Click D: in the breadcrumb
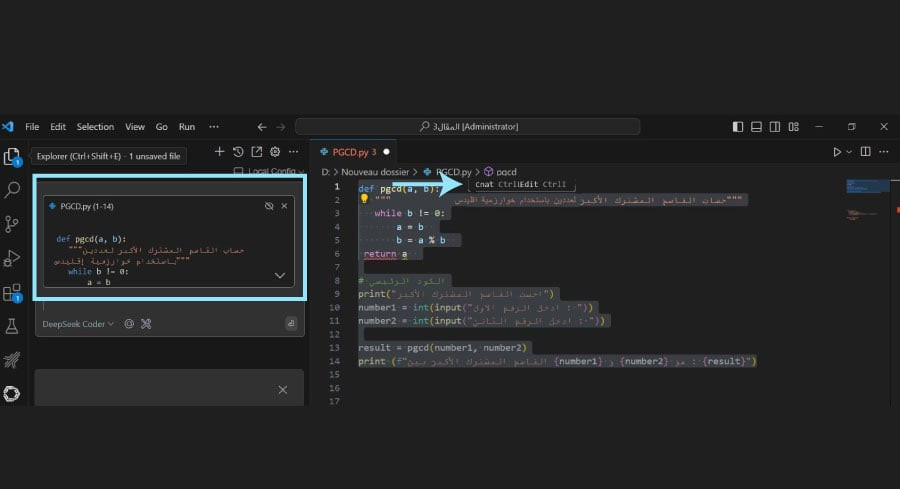This screenshot has width=900, height=489. (x=325, y=172)
